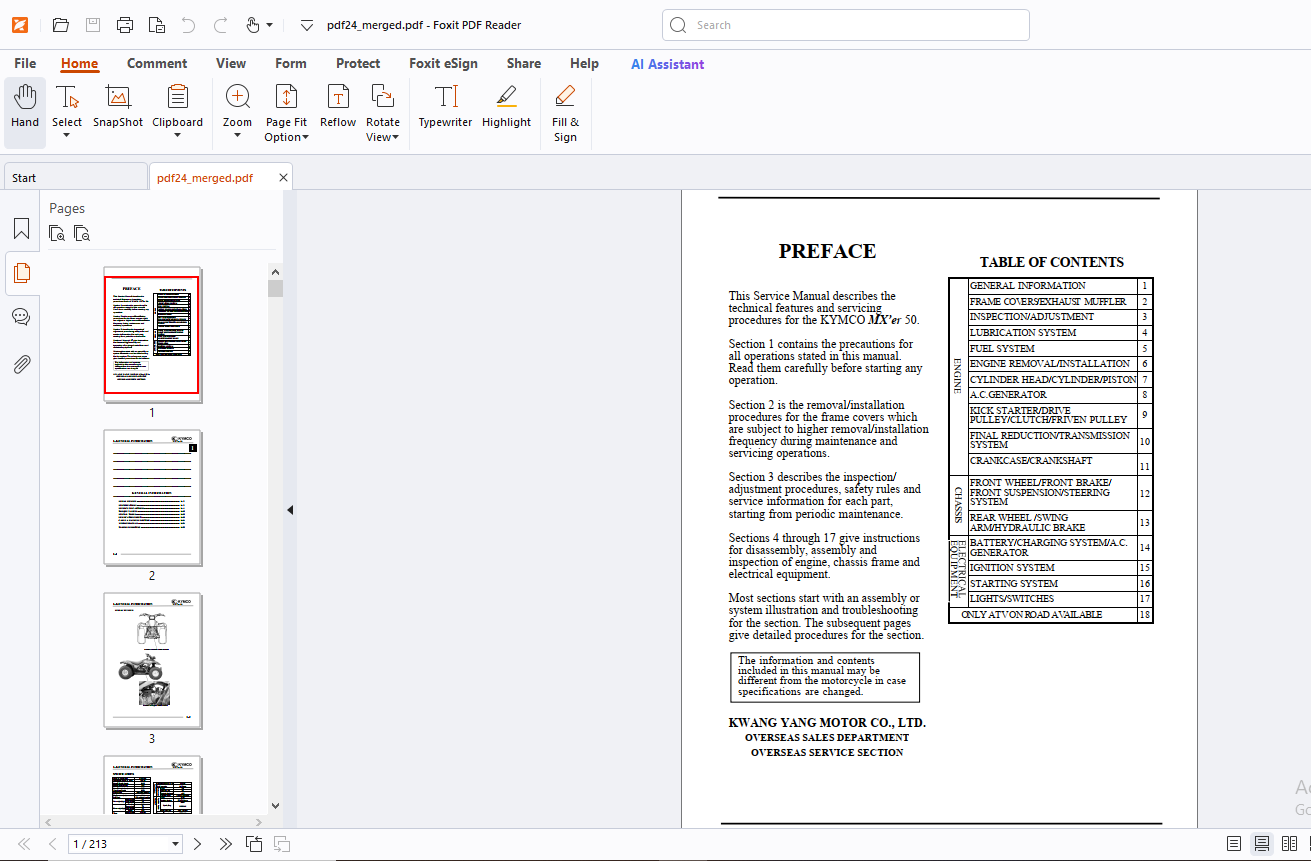Go to the next page
This screenshot has width=1311, height=861.
tap(198, 844)
